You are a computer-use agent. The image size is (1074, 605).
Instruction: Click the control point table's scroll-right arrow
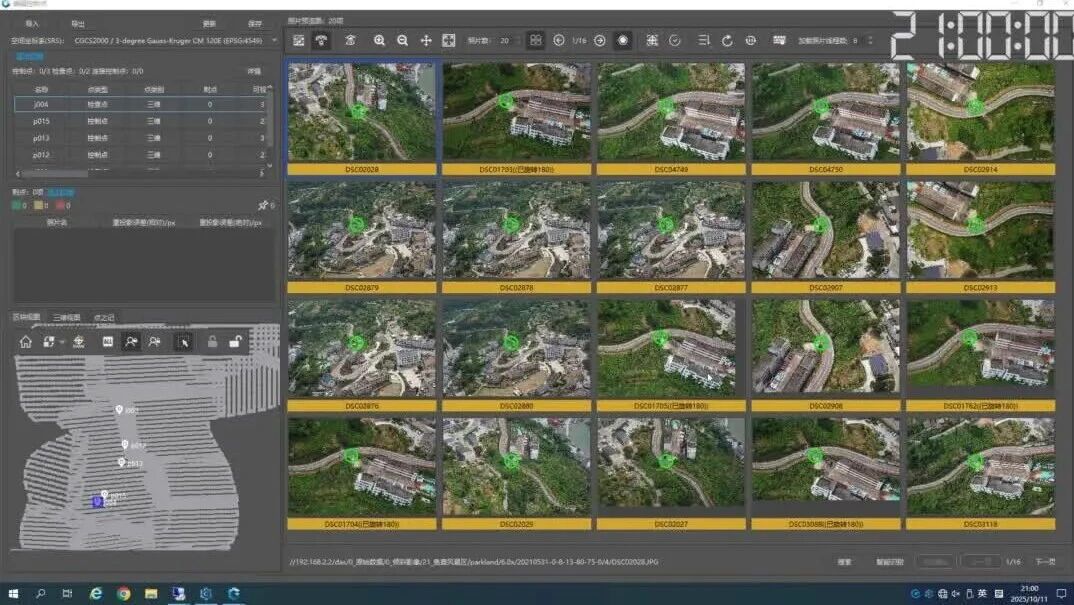[x=262, y=174]
